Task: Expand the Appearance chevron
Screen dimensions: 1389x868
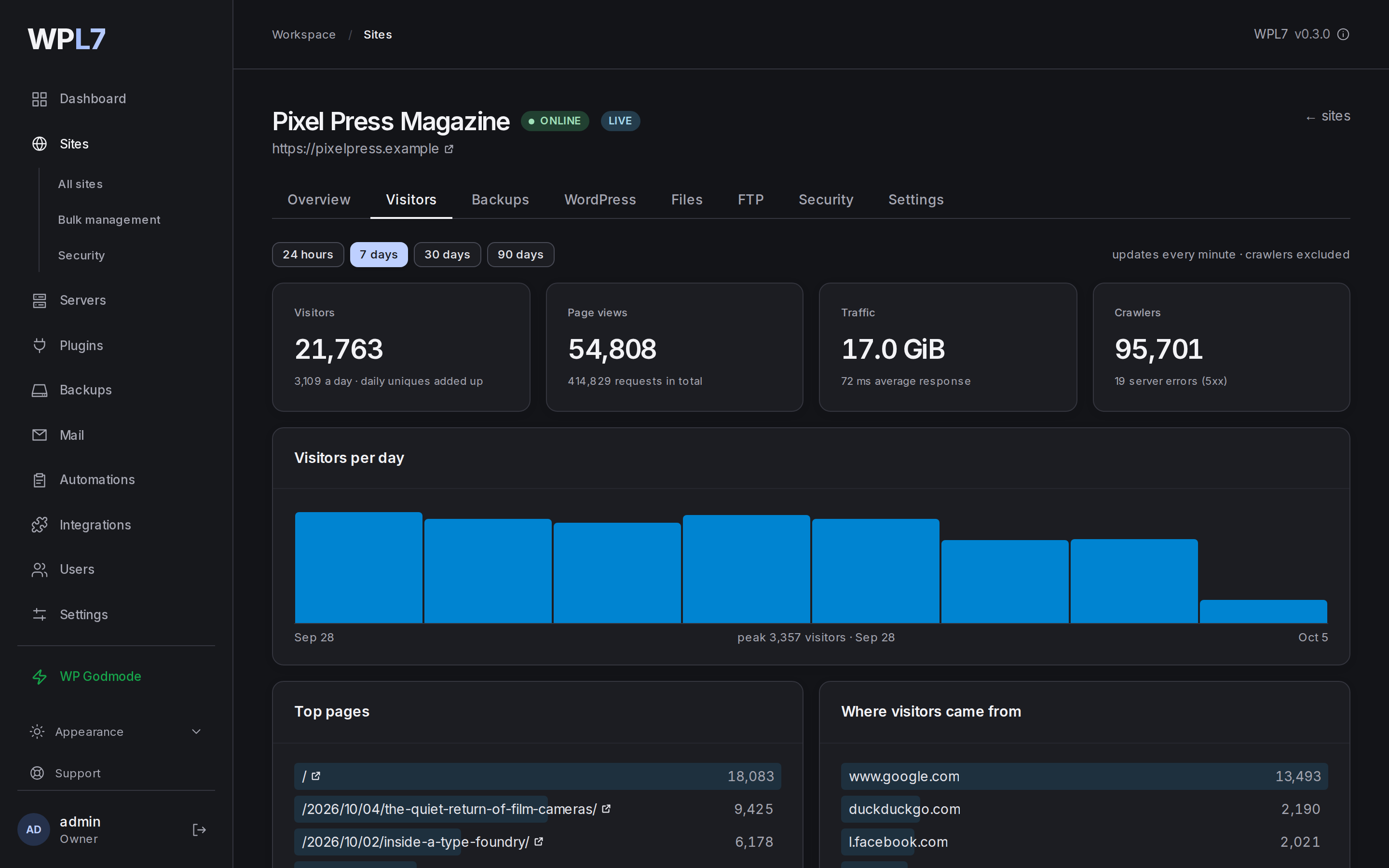Action: pos(196,732)
